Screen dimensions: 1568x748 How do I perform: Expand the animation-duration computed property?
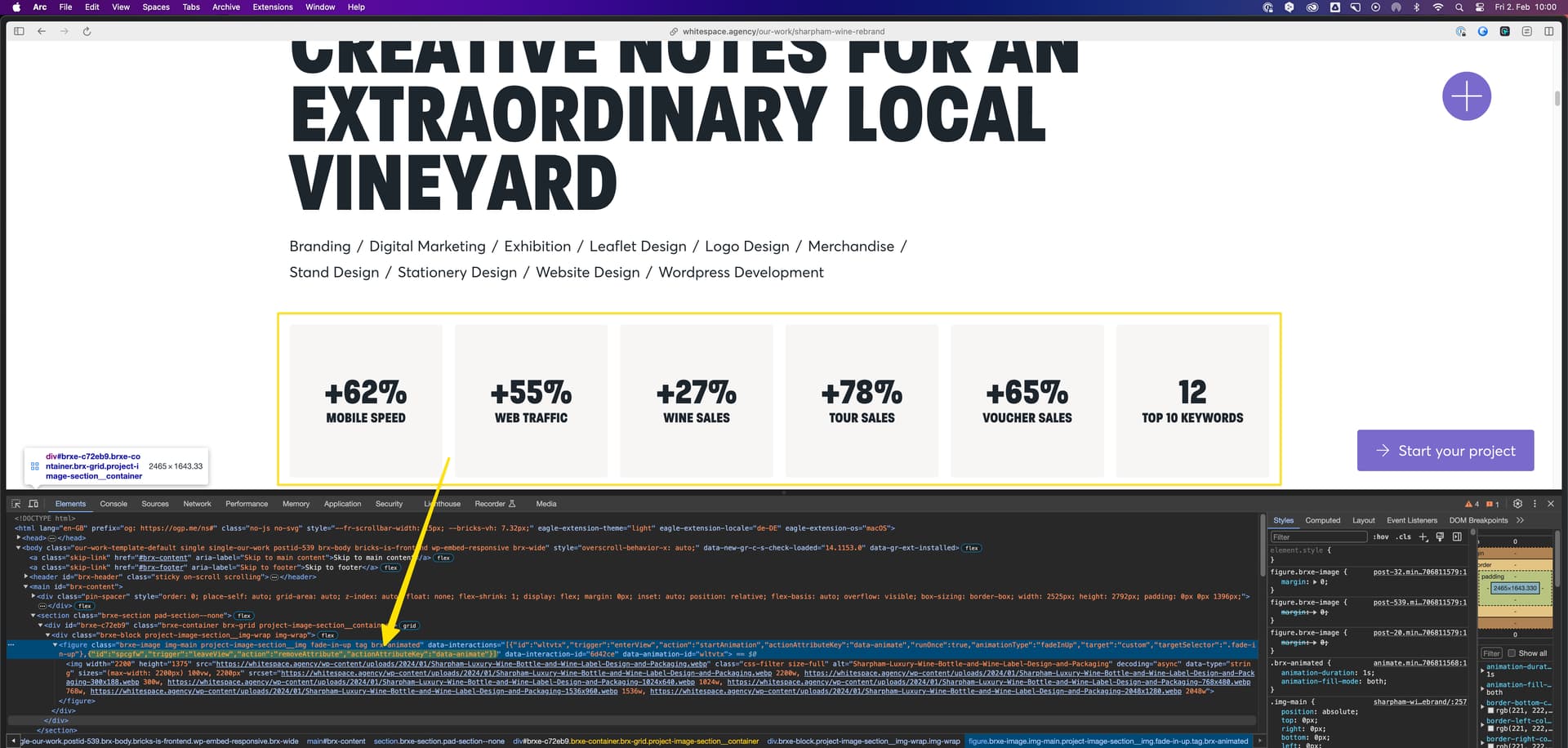point(1483,670)
